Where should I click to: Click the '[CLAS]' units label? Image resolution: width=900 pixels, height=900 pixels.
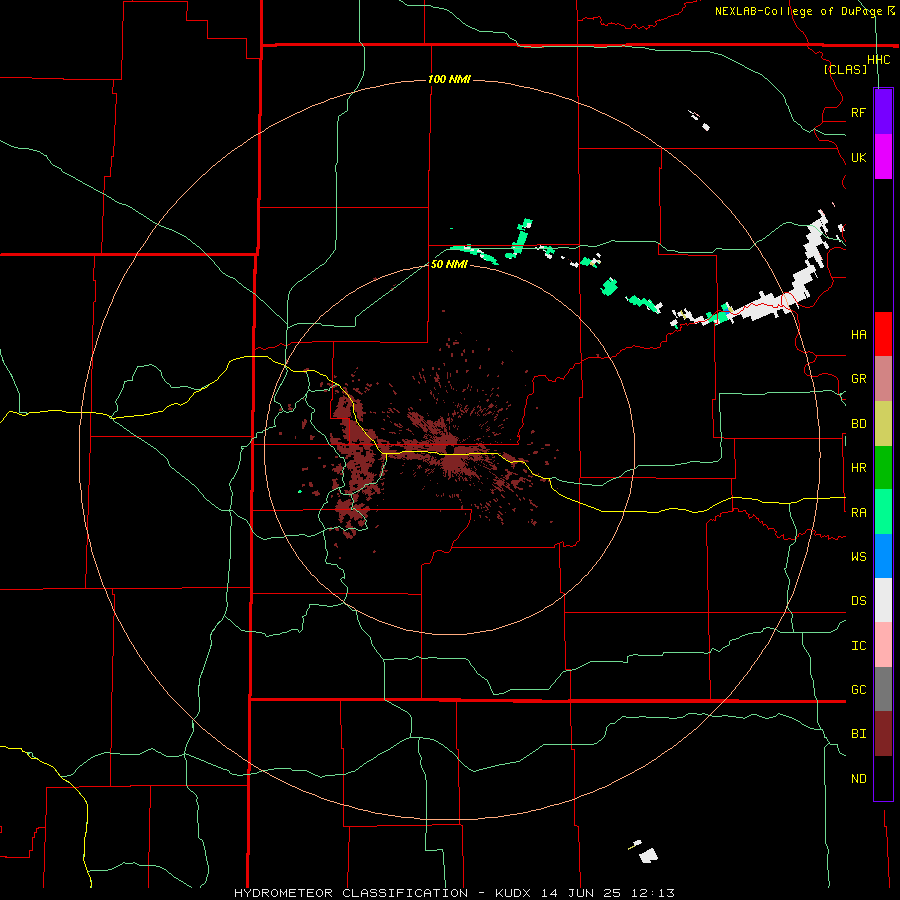click(x=845, y=69)
